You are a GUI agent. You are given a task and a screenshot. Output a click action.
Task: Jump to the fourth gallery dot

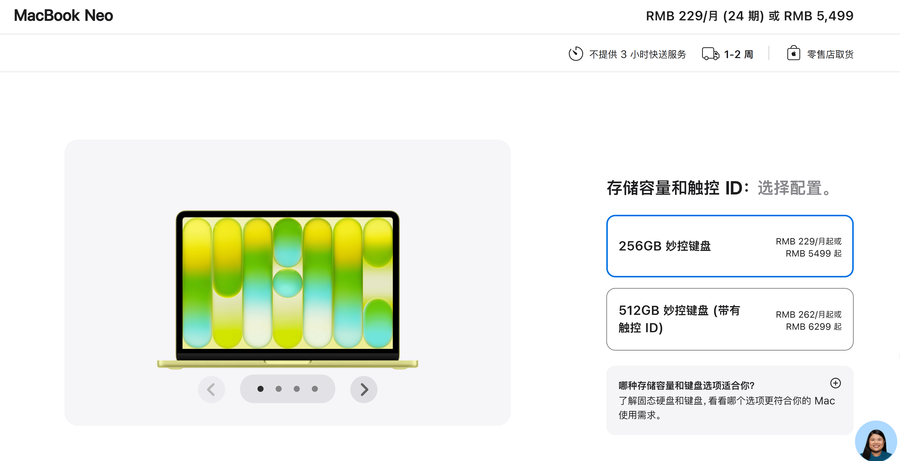coord(315,389)
